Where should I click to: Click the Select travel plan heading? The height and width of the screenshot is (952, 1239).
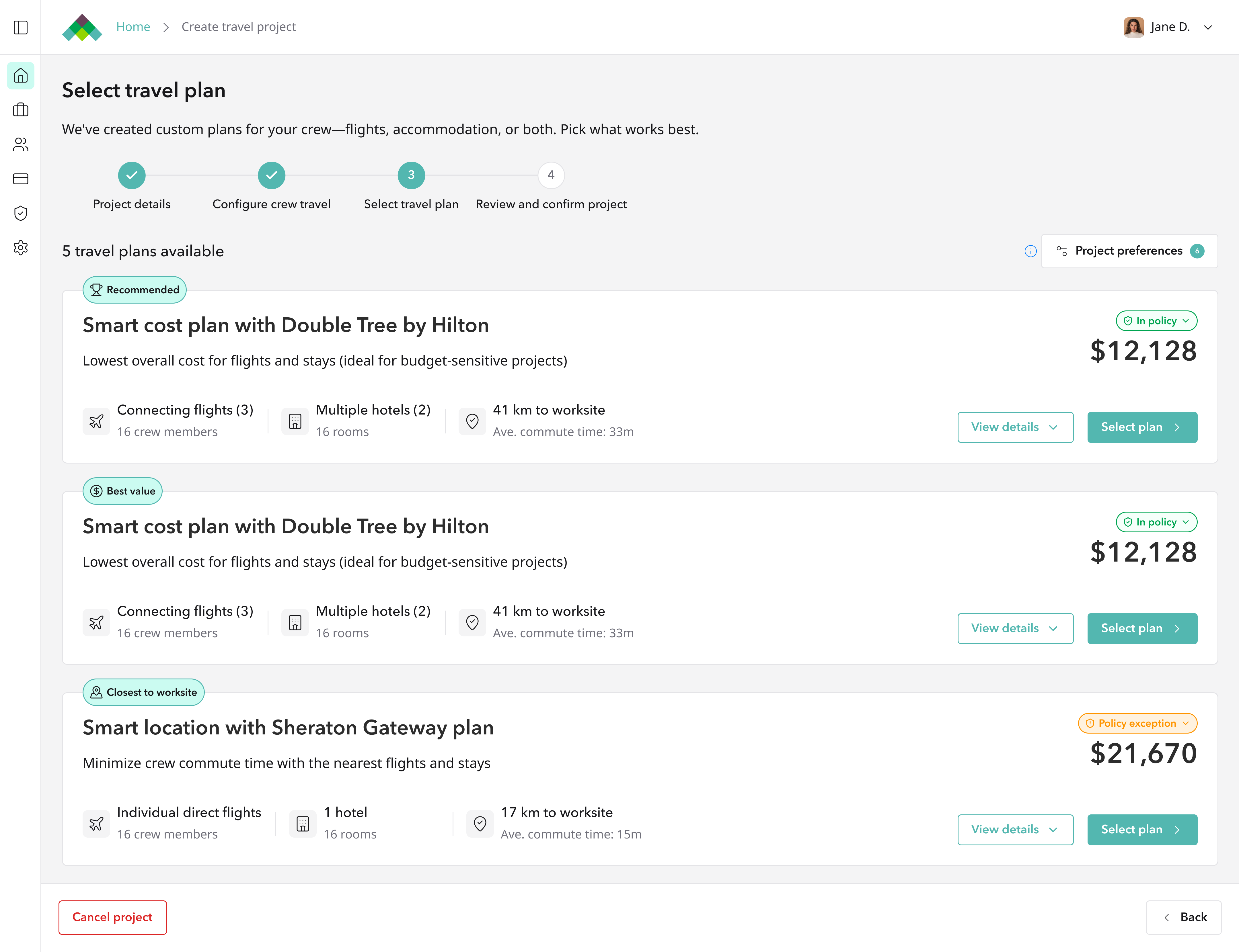[144, 91]
